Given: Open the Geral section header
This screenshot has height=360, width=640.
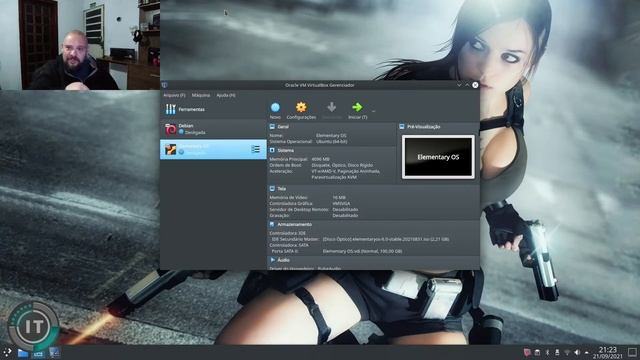Looking at the screenshot, I should tap(283, 127).
